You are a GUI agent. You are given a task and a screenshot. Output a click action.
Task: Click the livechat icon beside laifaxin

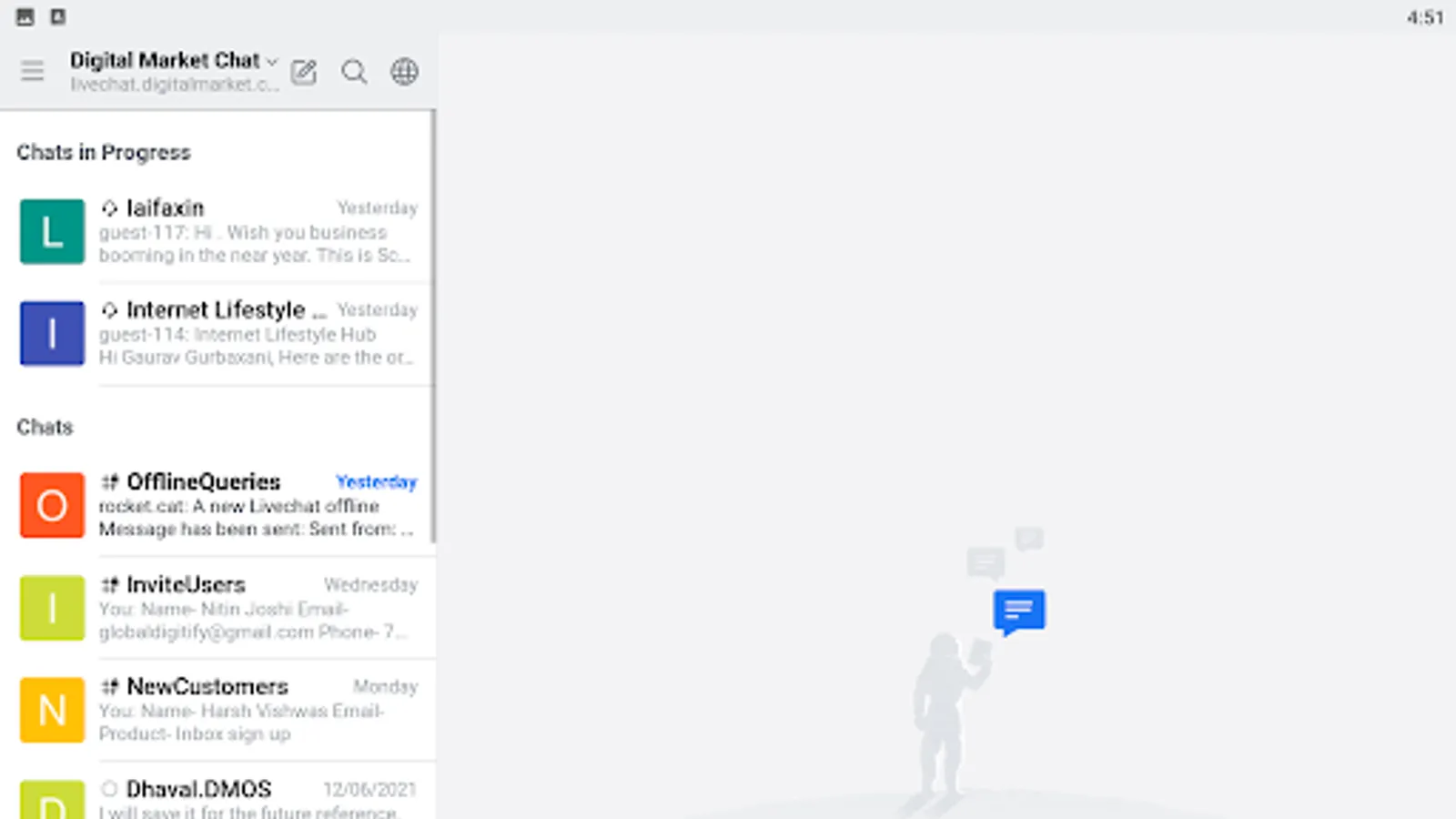pyautogui.click(x=109, y=208)
